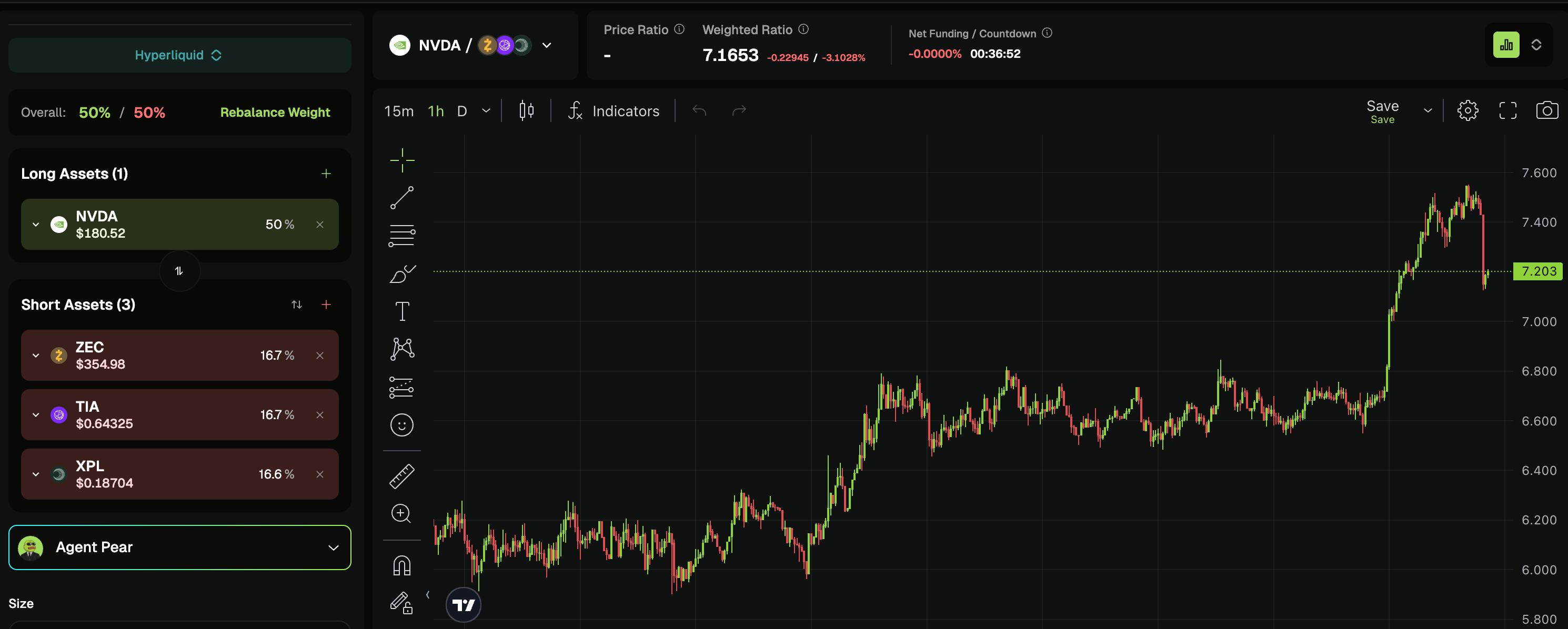Select the ruler measure tool
This screenshot has width=1568, height=629.
coord(402,476)
